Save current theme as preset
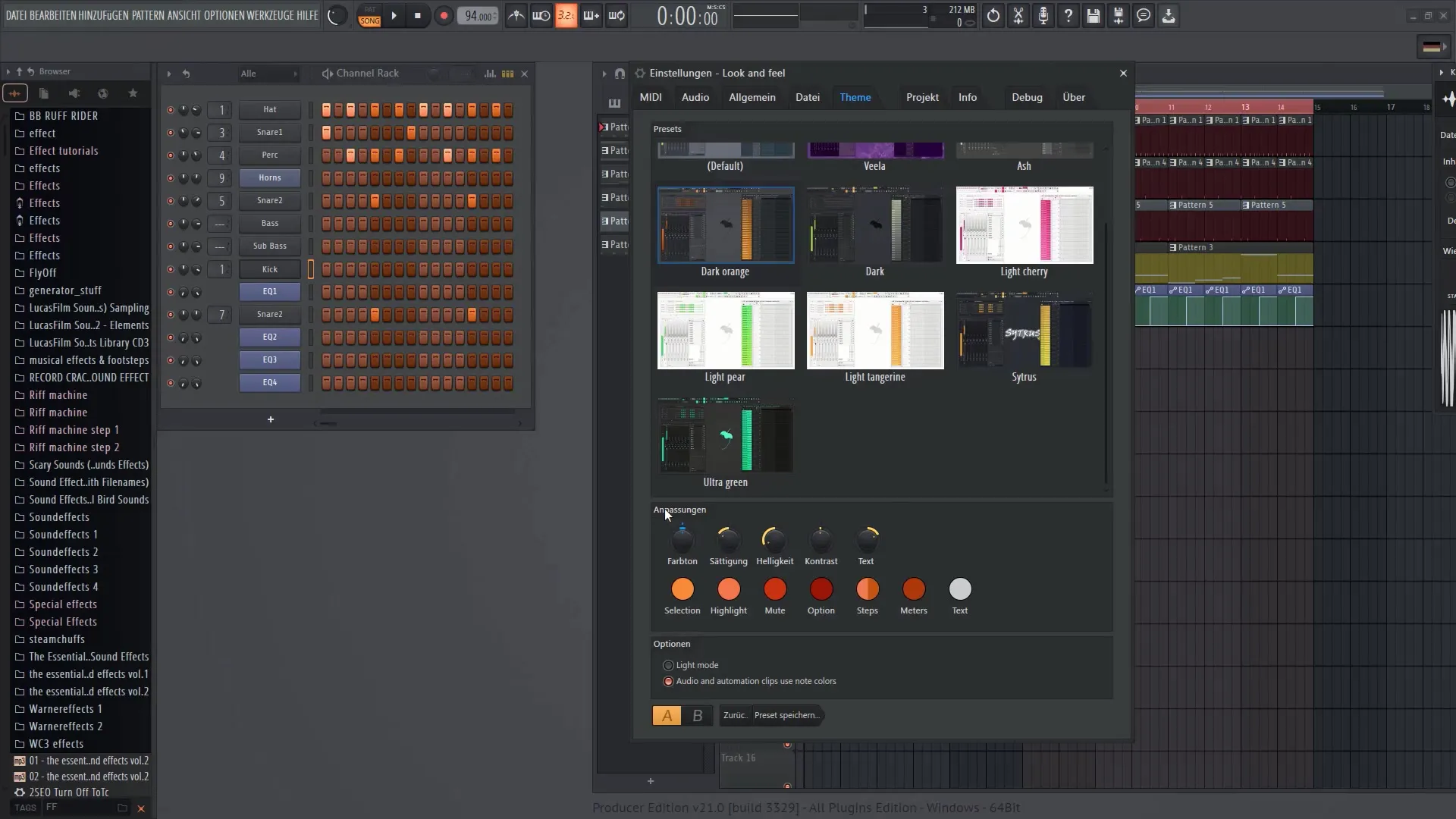1456x819 pixels. click(787, 714)
